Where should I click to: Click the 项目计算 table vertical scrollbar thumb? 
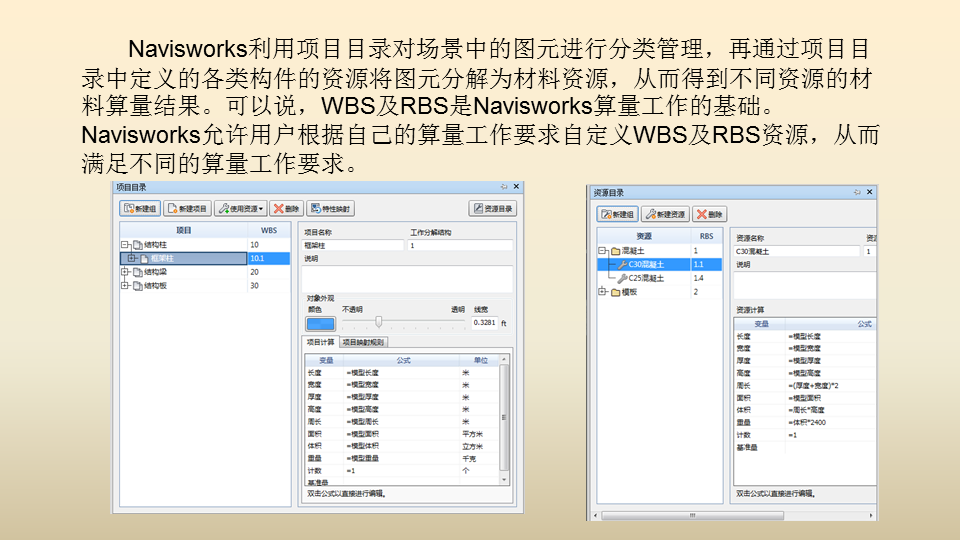click(504, 418)
